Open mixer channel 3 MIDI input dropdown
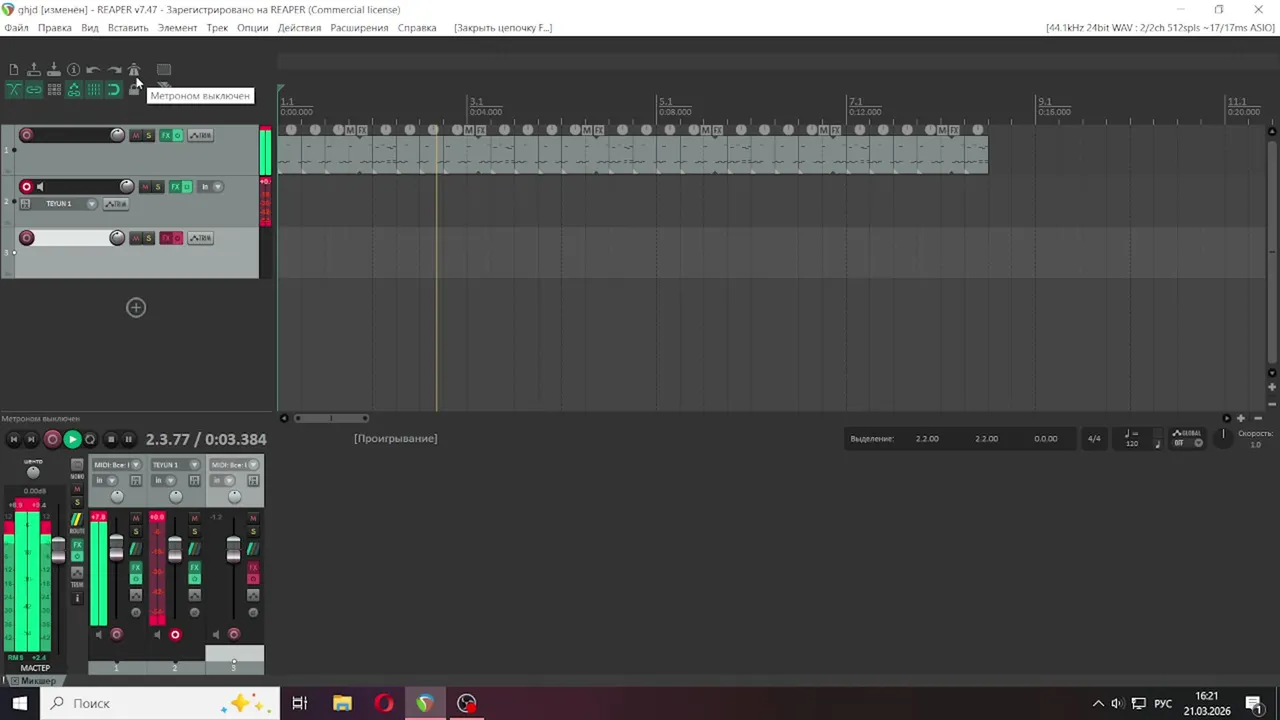 coord(235,465)
